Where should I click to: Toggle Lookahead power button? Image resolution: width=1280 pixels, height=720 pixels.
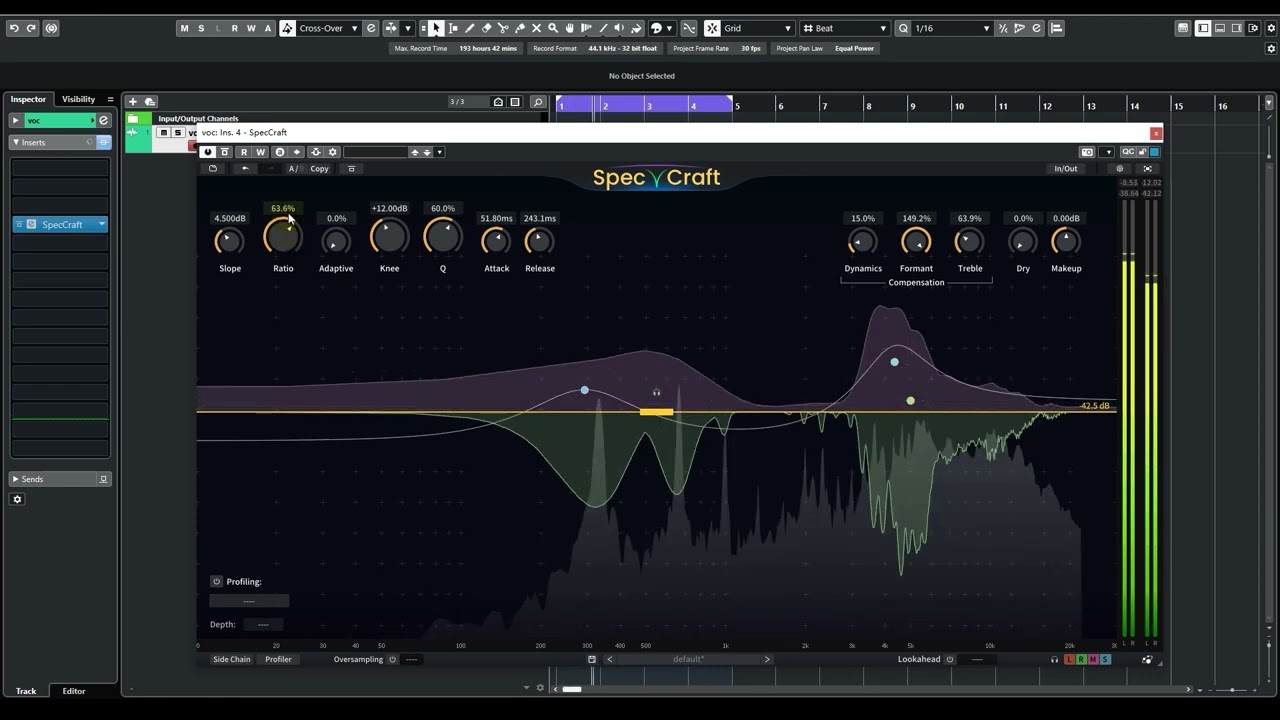pos(950,659)
